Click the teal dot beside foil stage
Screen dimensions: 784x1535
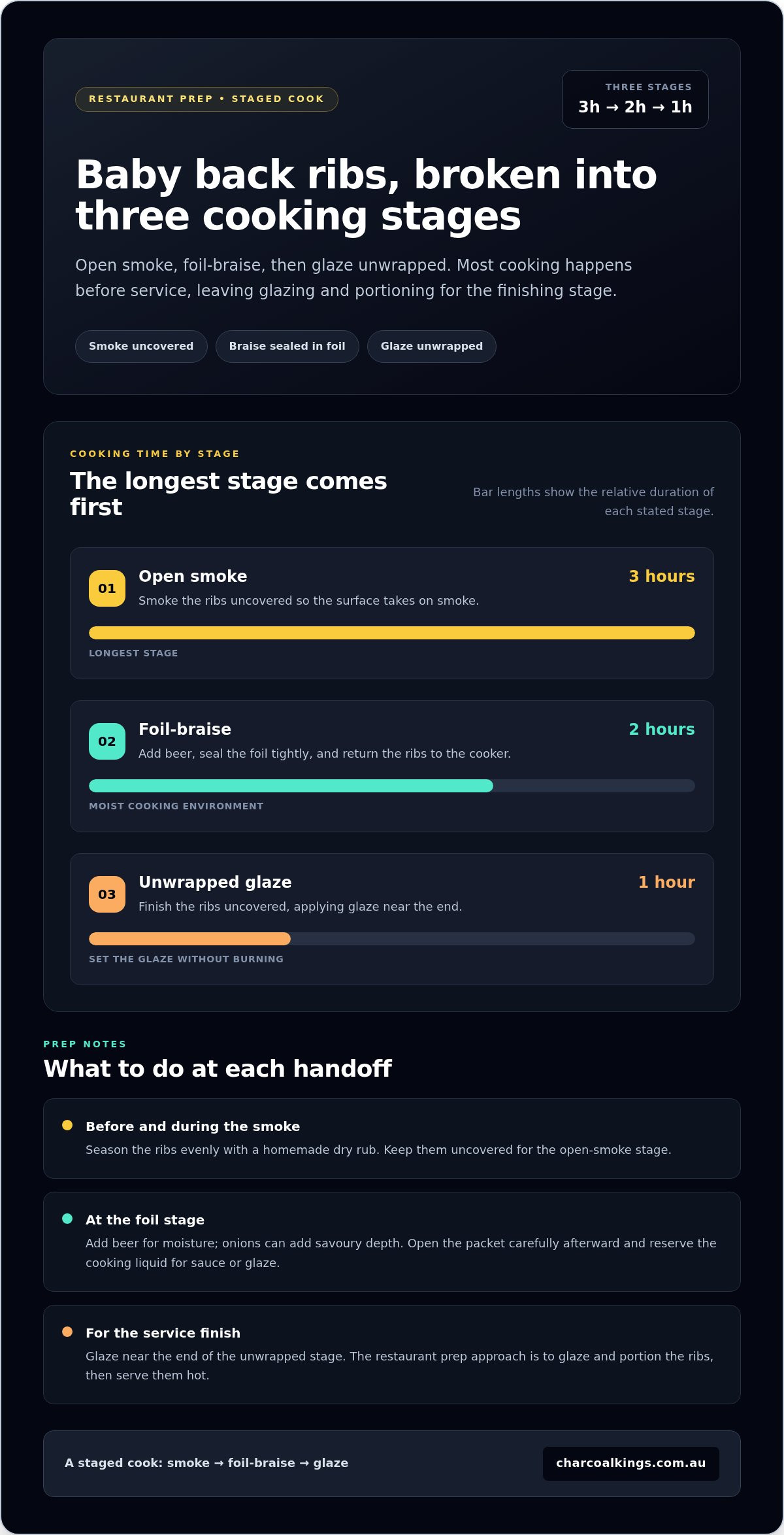click(67, 1219)
